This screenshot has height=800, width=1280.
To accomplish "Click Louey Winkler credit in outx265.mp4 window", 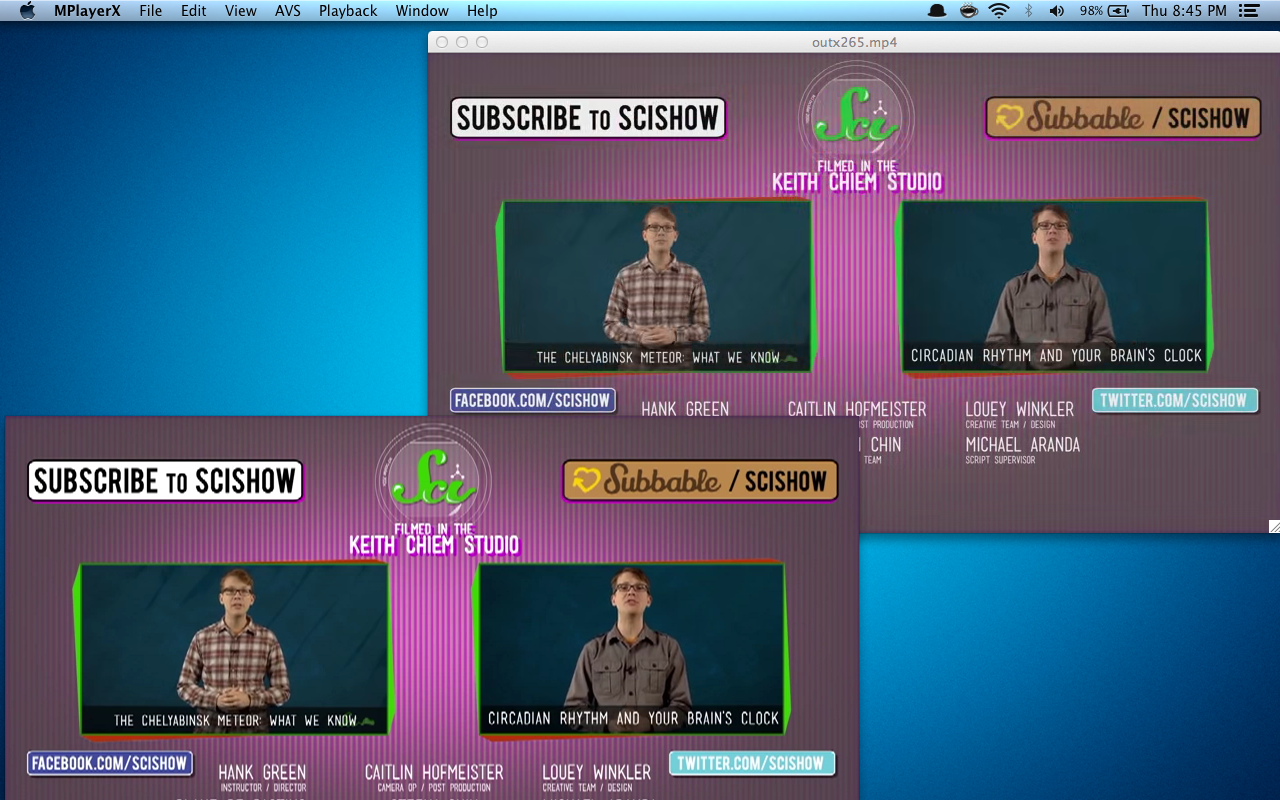I will click(1019, 410).
